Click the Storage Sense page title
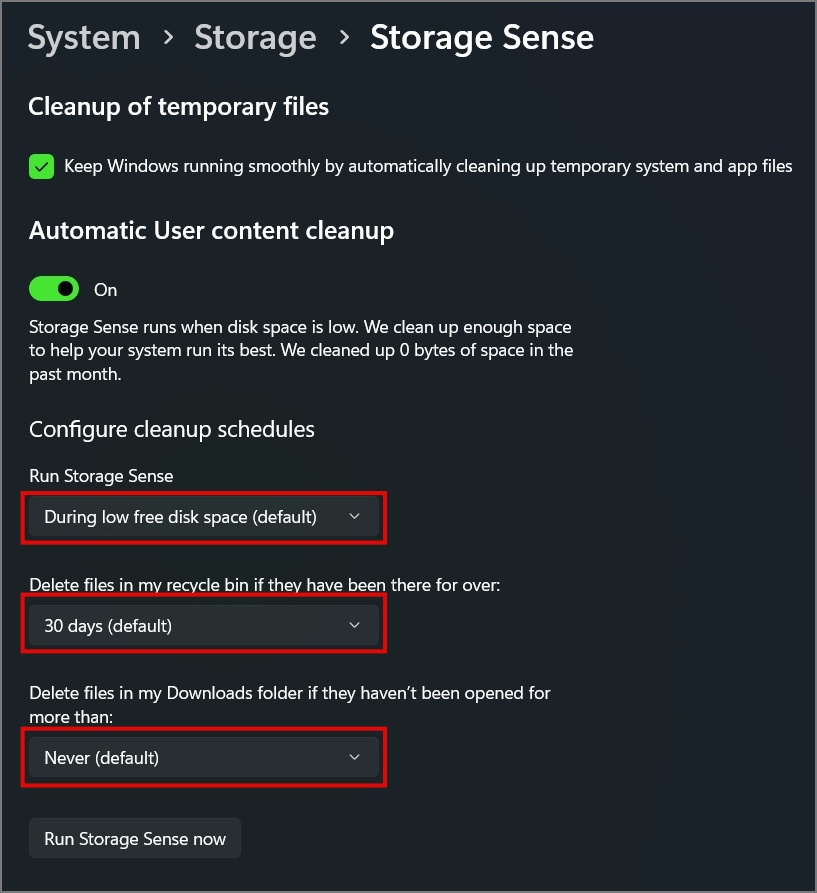Image resolution: width=817 pixels, height=893 pixels. [482, 38]
